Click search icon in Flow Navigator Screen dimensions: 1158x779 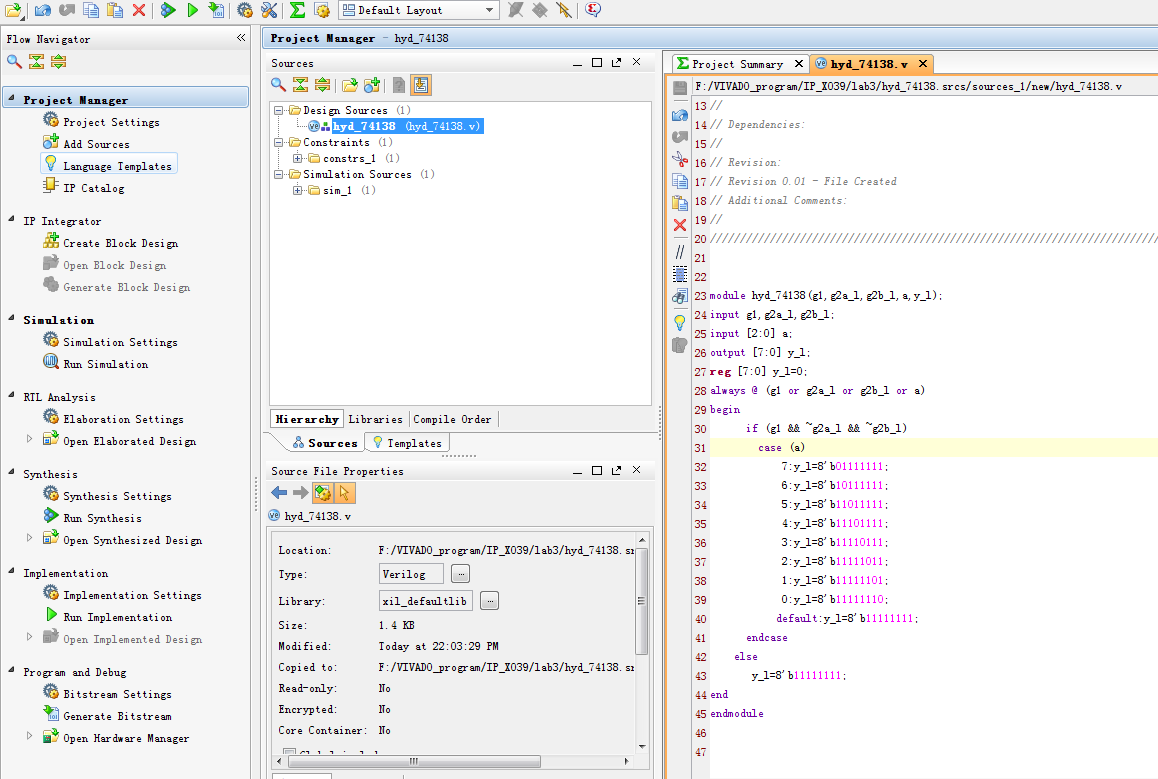[x=14, y=62]
